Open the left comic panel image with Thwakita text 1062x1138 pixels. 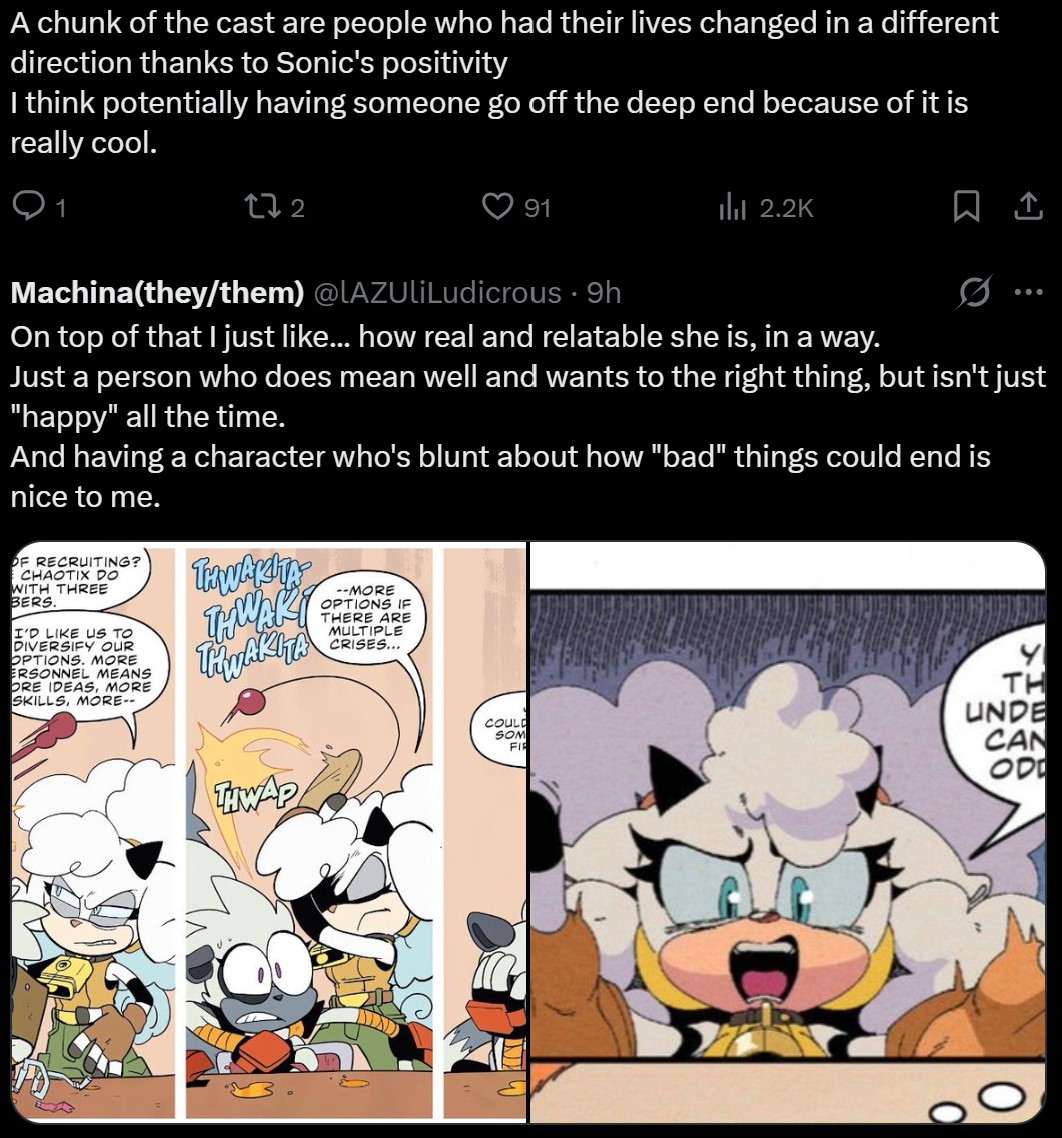(x=267, y=832)
